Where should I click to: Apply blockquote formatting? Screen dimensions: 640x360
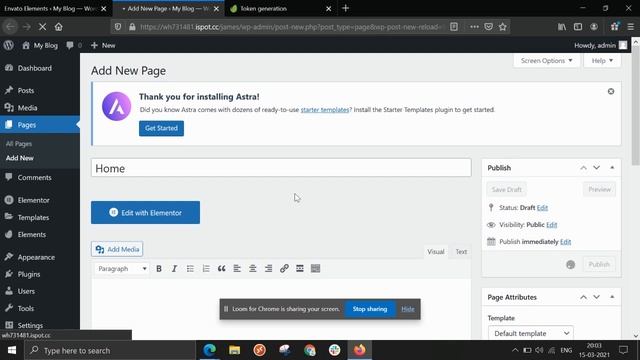(222, 269)
